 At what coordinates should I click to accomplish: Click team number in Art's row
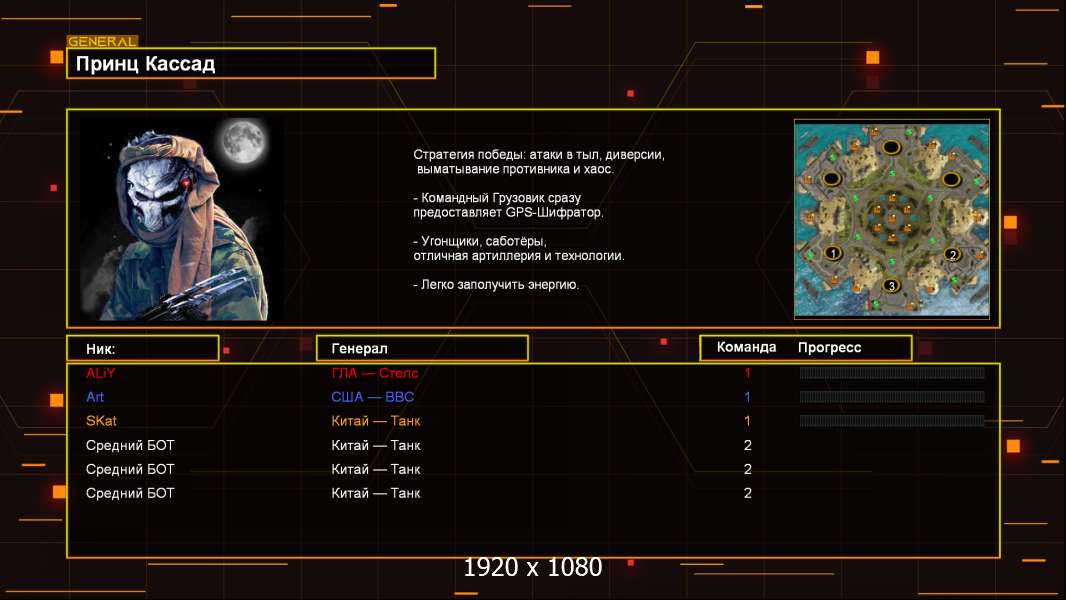click(747, 397)
